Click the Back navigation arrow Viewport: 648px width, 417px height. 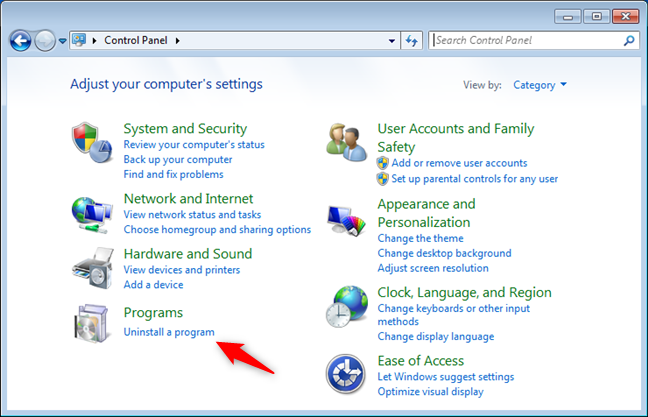click(20, 41)
